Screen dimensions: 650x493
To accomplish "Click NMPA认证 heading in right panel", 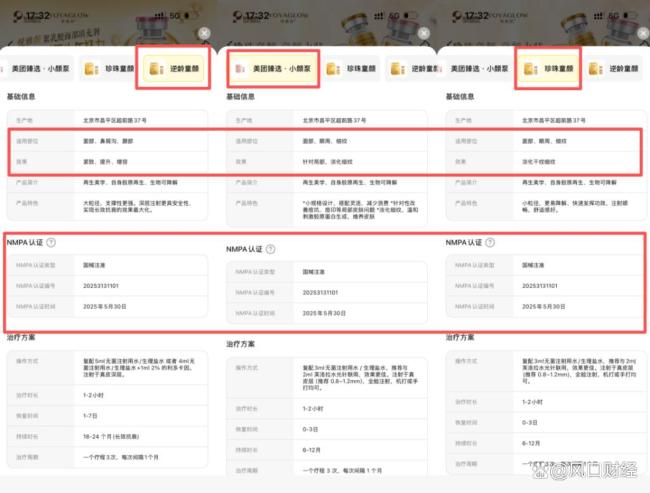I will [x=464, y=243].
